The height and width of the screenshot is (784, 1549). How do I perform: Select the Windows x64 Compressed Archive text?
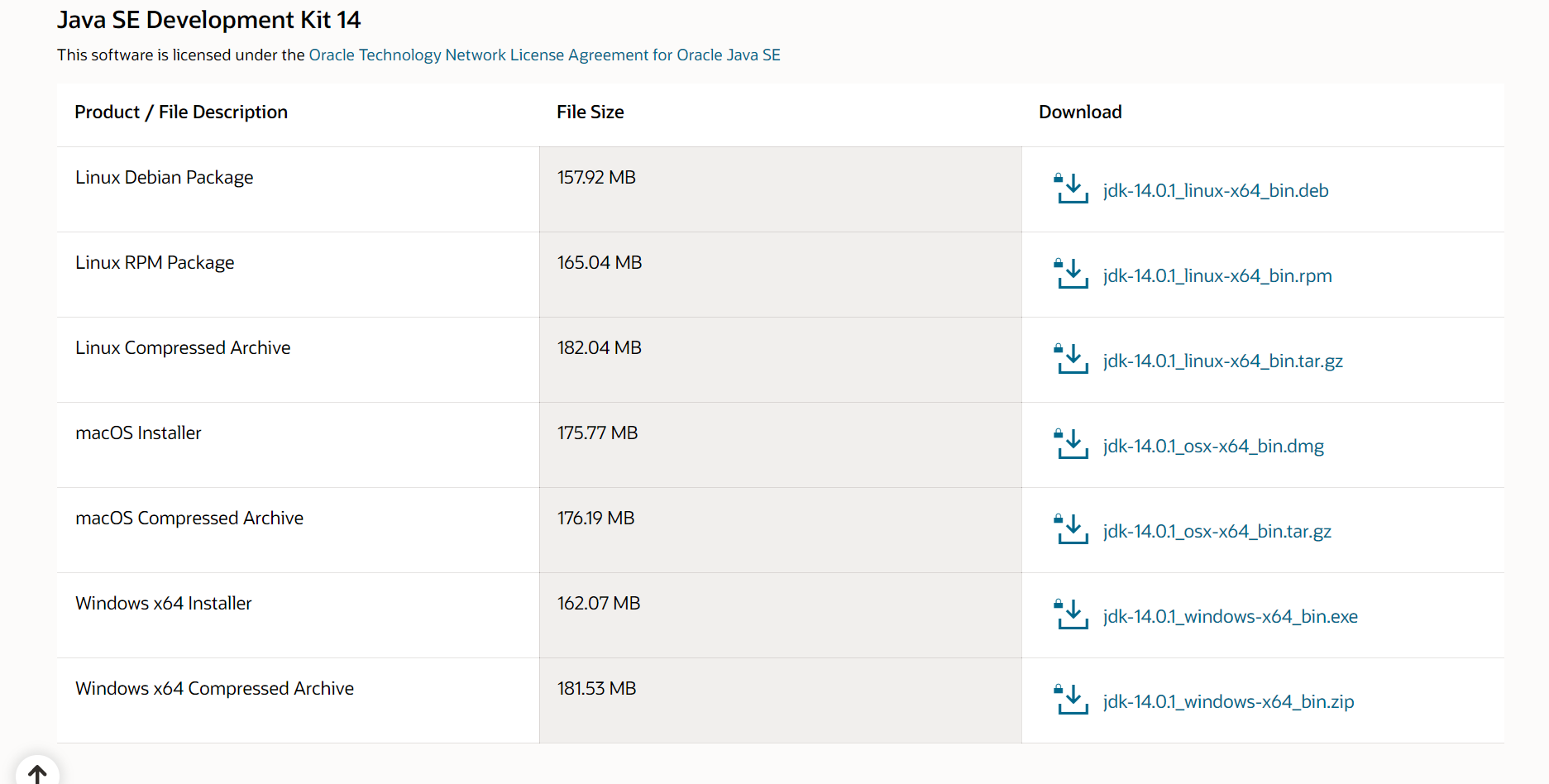point(214,688)
